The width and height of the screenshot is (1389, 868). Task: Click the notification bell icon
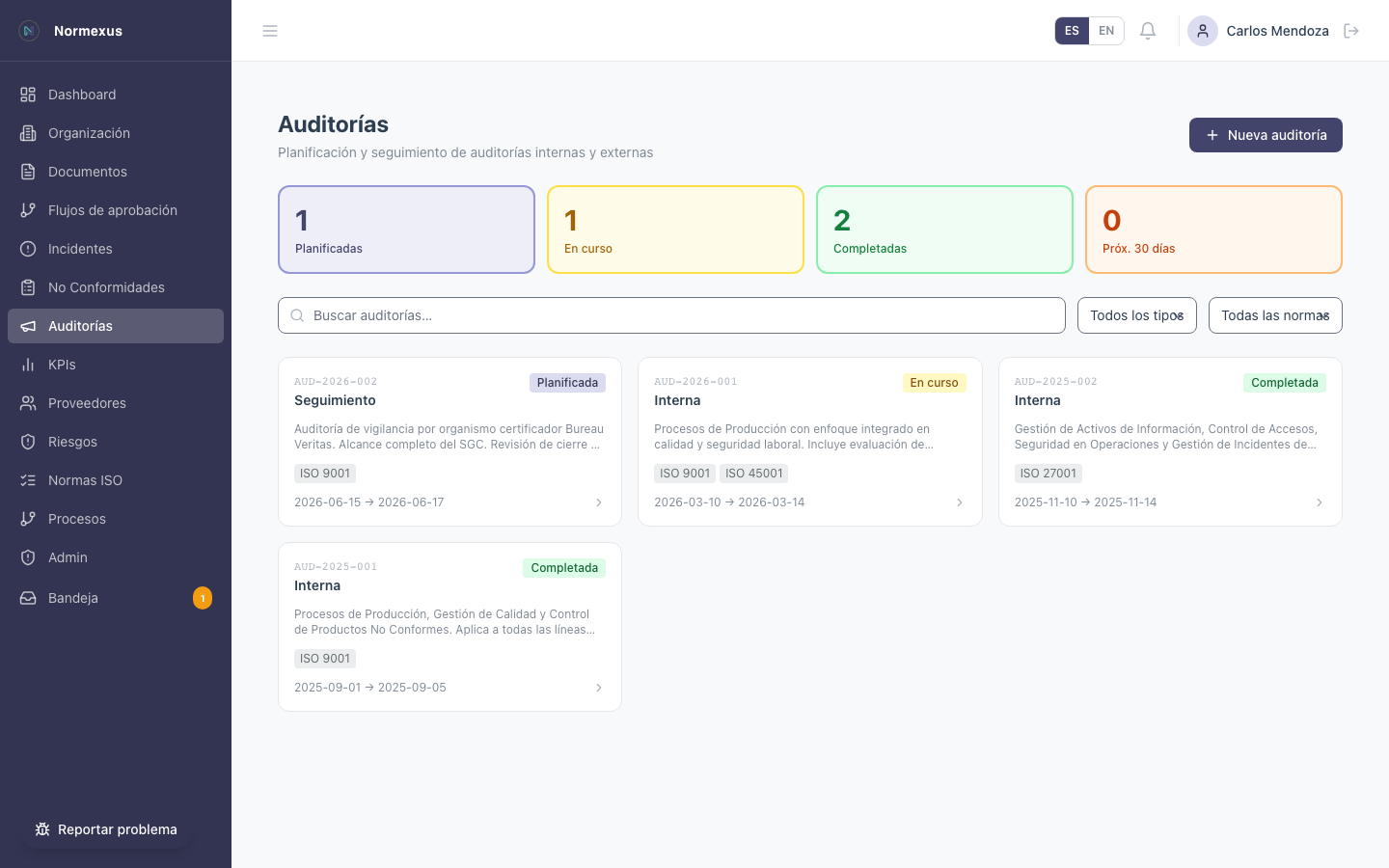click(1148, 30)
